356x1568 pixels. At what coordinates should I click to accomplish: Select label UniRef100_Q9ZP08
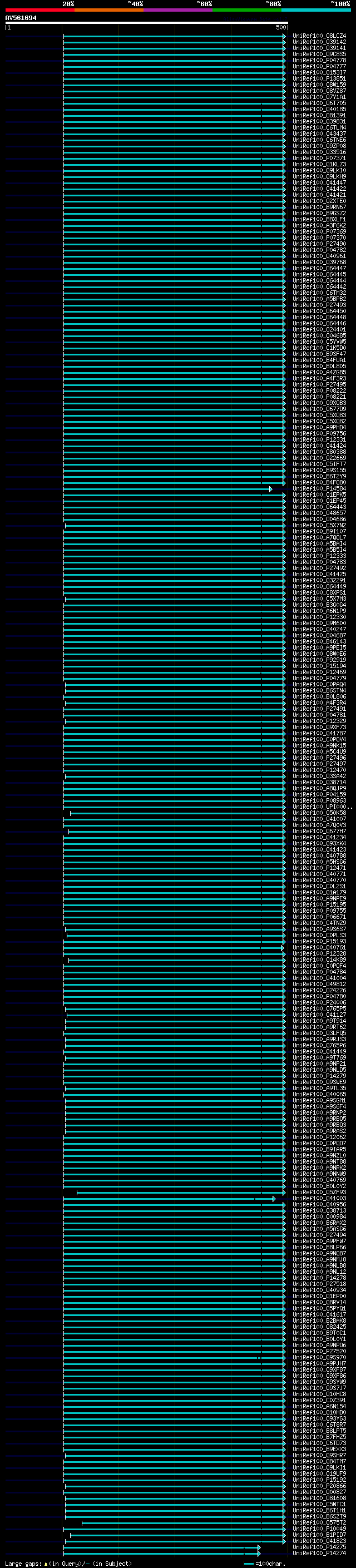point(319,146)
